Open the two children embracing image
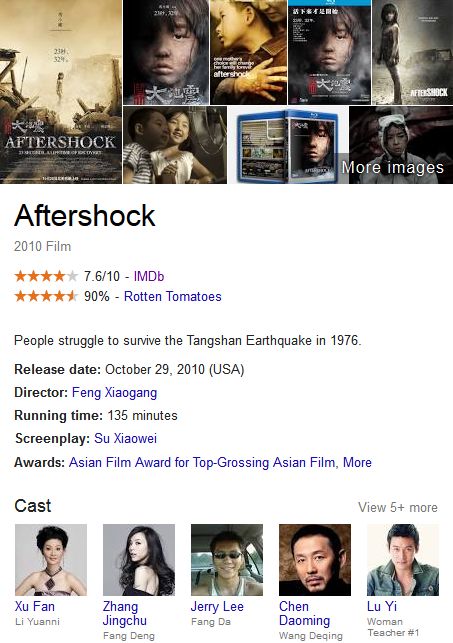This screenshot has width=453, height=643. 175,145
